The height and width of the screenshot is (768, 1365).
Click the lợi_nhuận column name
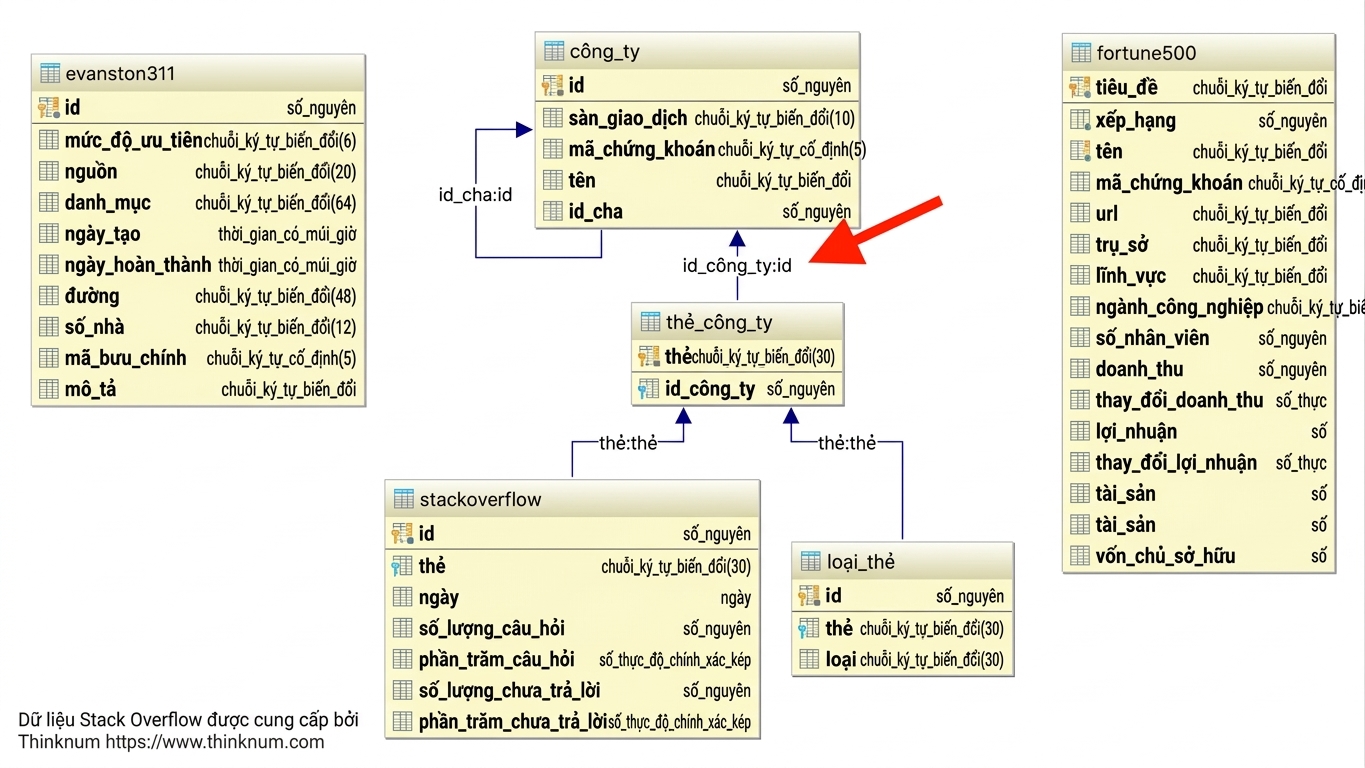point(1137,431)
